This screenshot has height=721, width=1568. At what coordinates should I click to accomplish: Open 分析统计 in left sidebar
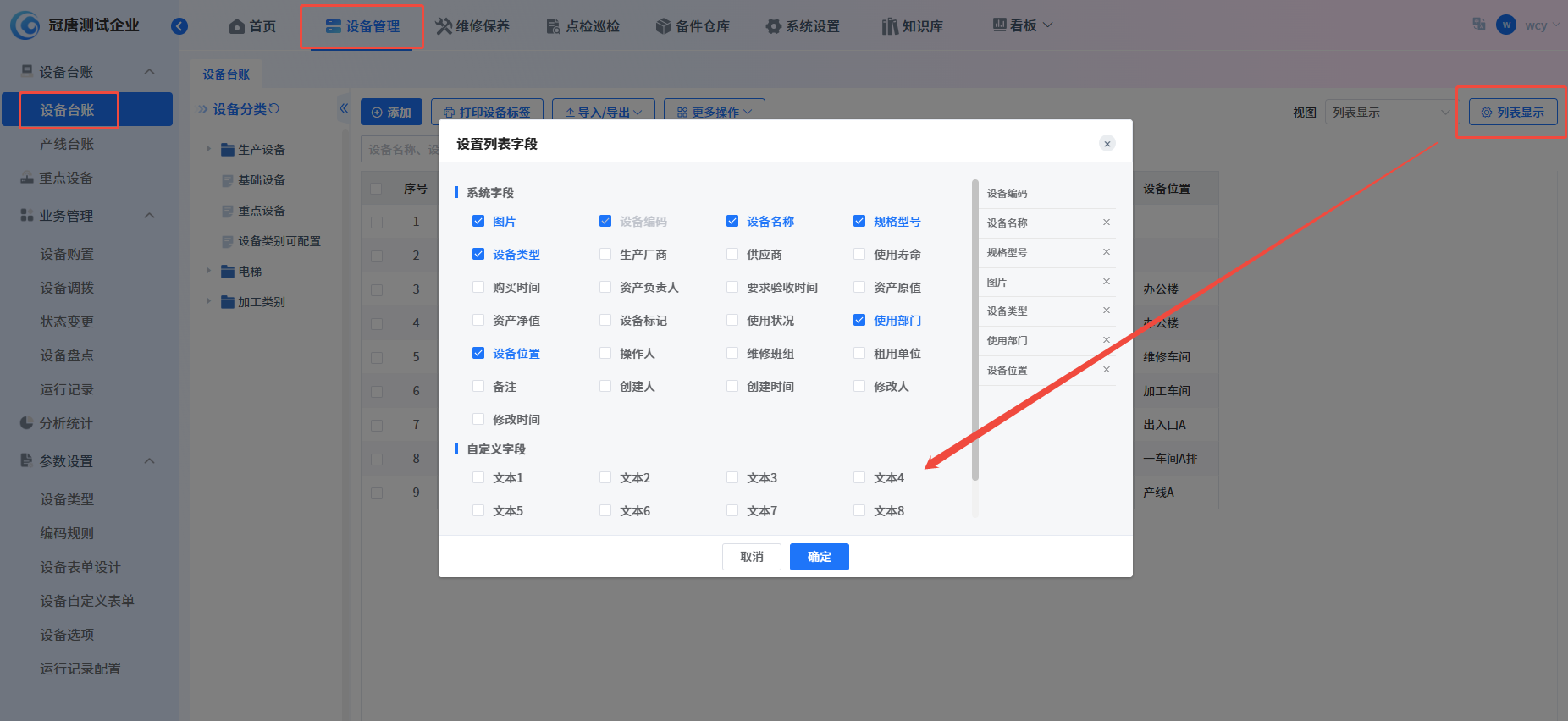(66, 423)
